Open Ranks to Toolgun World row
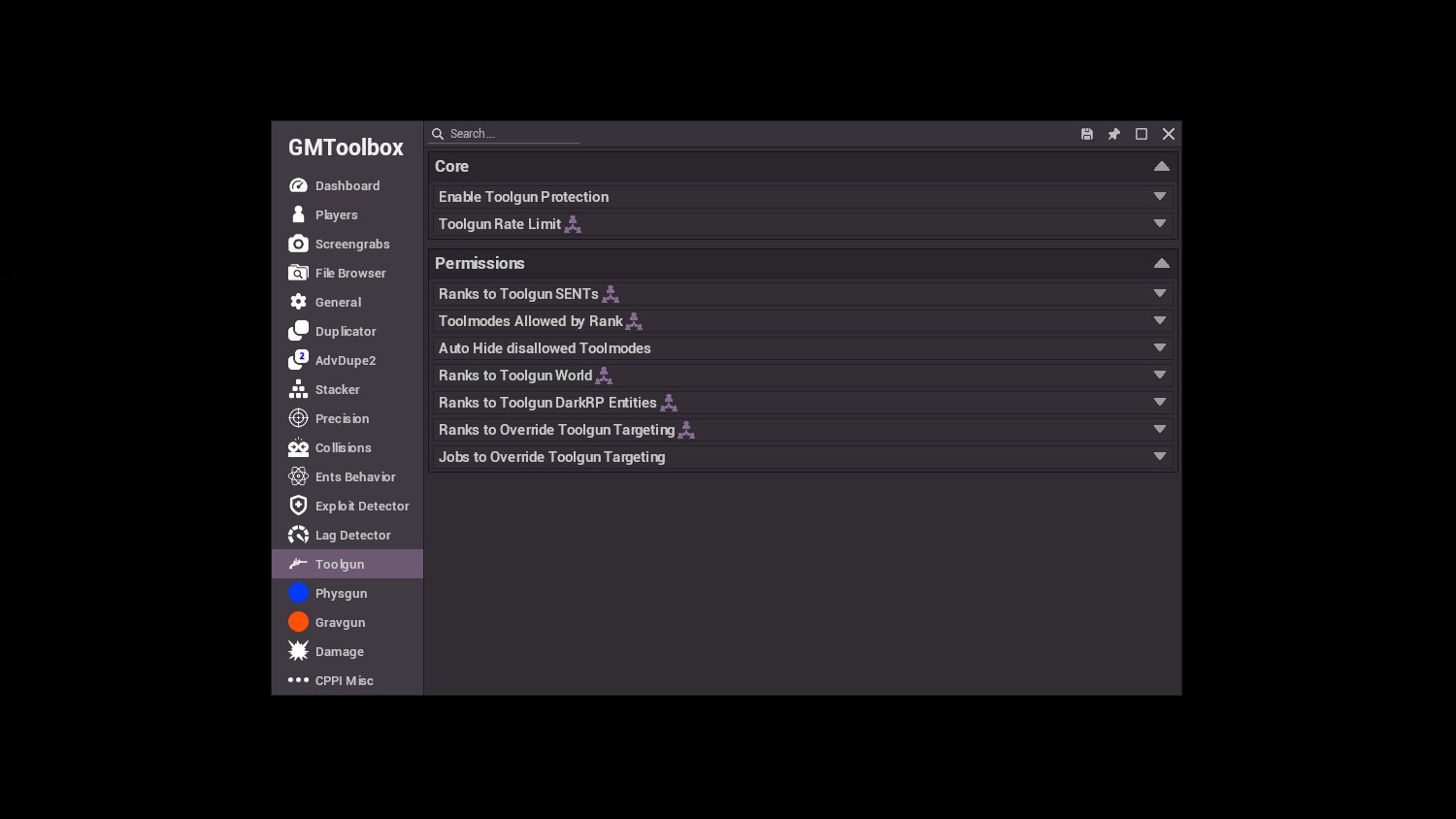The height and width of the screenshot is (819, 1456). point(803,376)
